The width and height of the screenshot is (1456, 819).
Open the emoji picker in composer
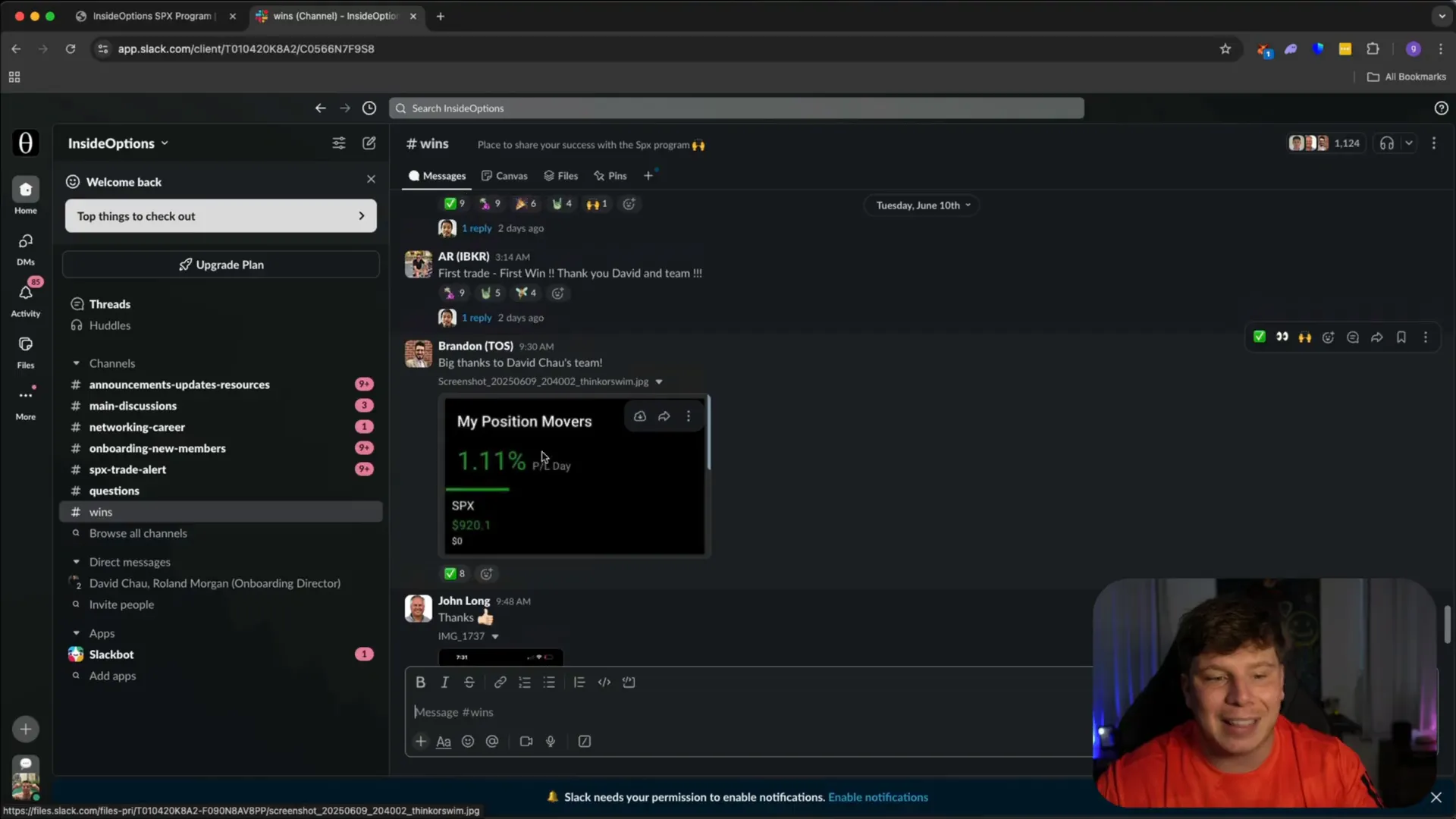click(468, 742)
